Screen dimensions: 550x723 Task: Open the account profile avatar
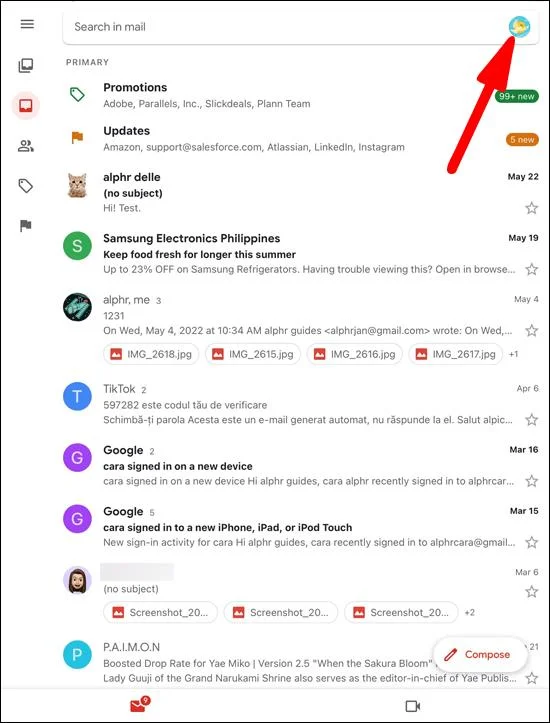pos(519,26)
